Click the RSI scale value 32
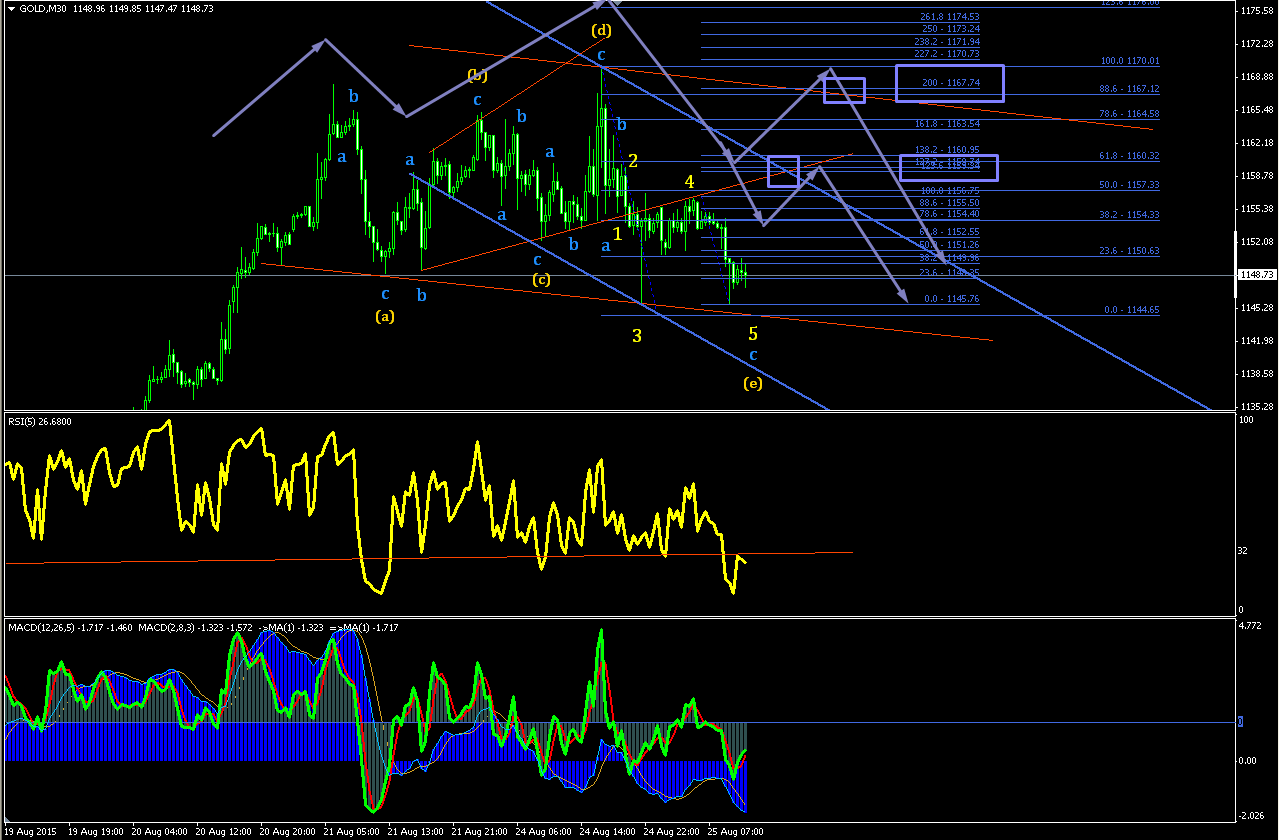 point(1243,551)
